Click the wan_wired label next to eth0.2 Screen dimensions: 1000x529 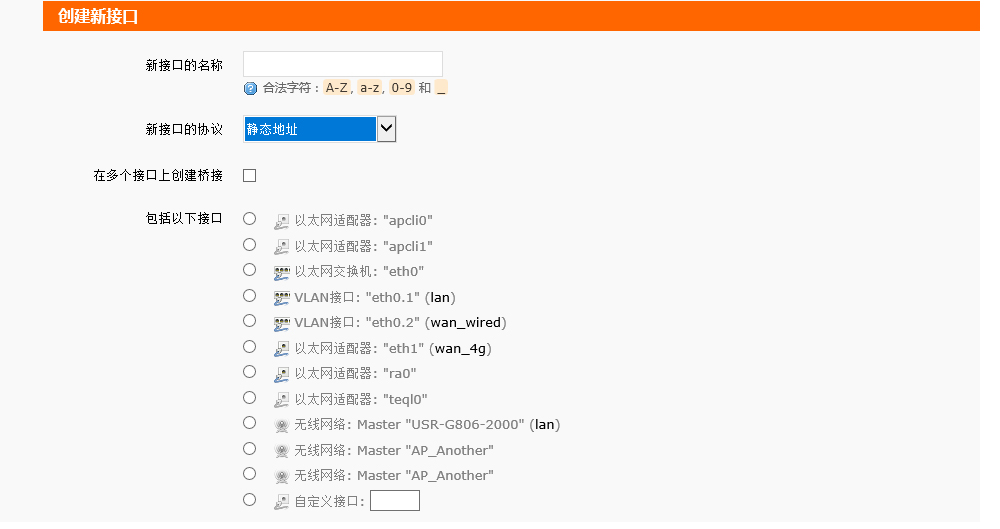click(466, 323)
